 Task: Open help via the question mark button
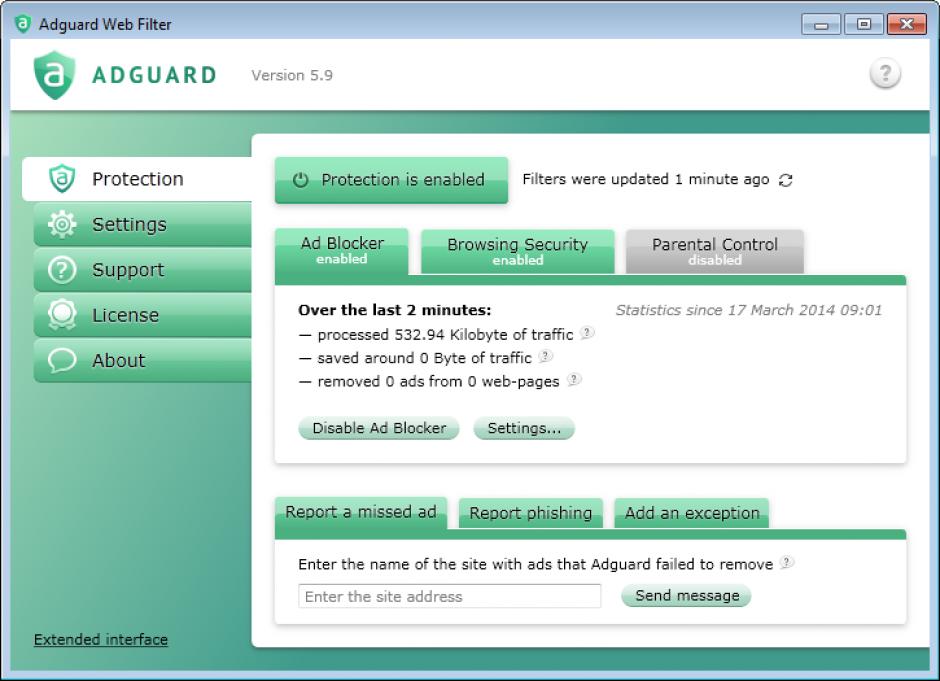coord(885,74)
